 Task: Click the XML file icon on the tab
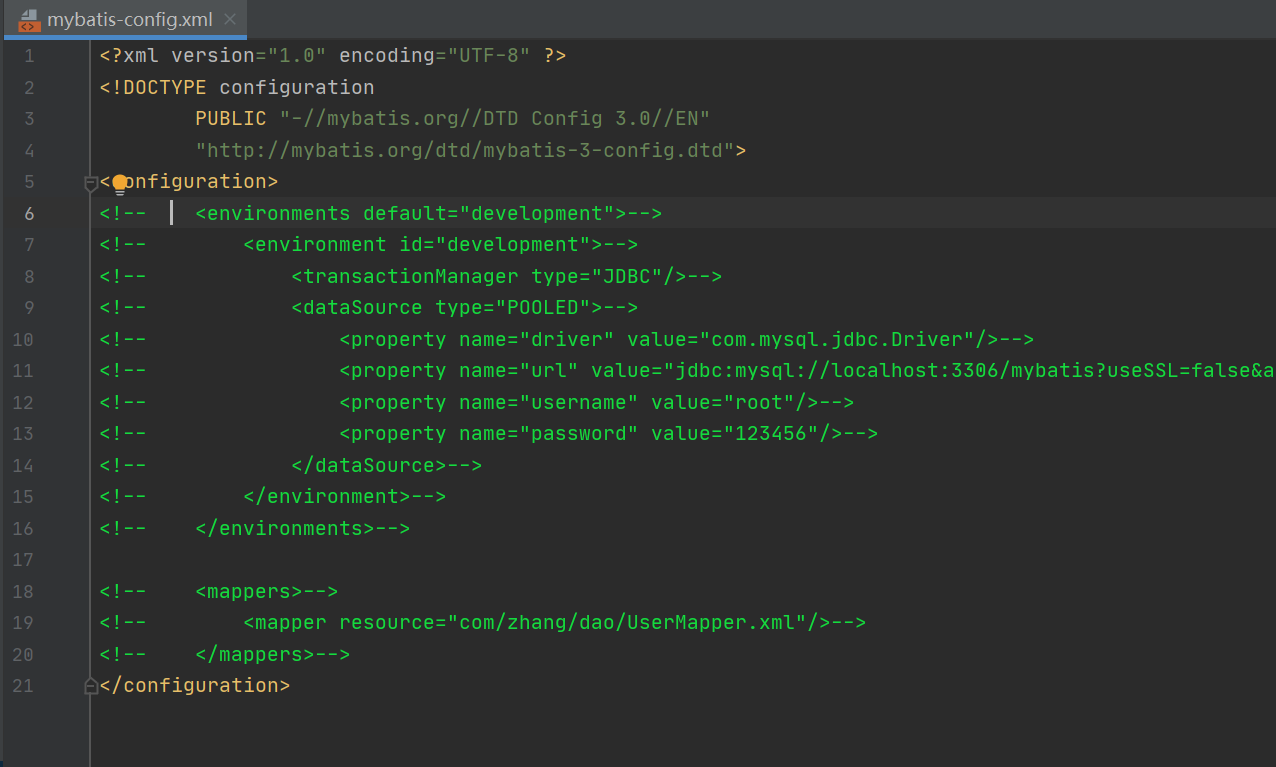click(29, 20)
